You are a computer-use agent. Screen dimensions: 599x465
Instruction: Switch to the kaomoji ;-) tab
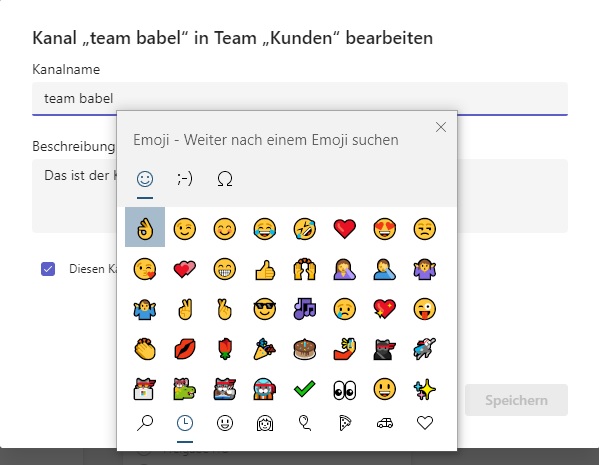pos(185,179)
